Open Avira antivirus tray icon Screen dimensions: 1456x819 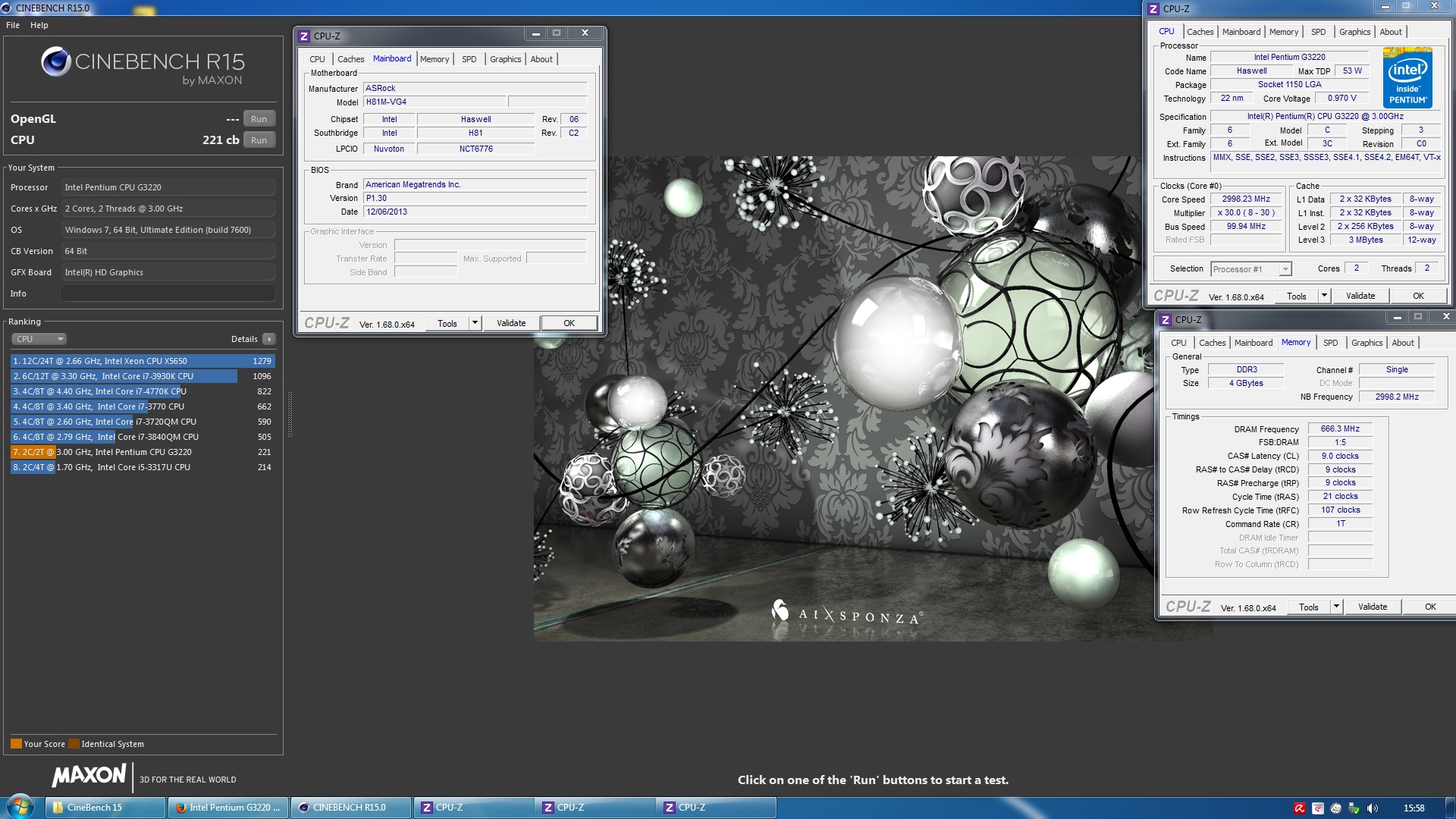(x=1300, y=808)
